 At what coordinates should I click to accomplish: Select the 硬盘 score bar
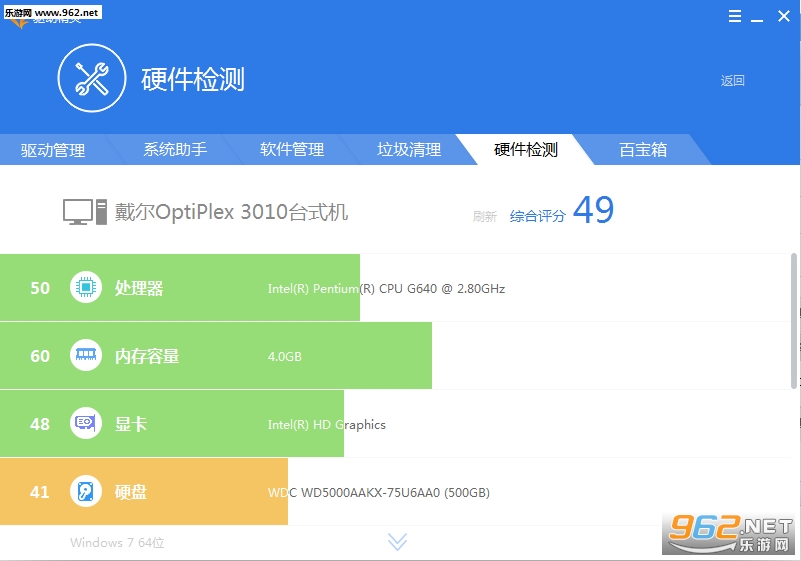point(144,491)
